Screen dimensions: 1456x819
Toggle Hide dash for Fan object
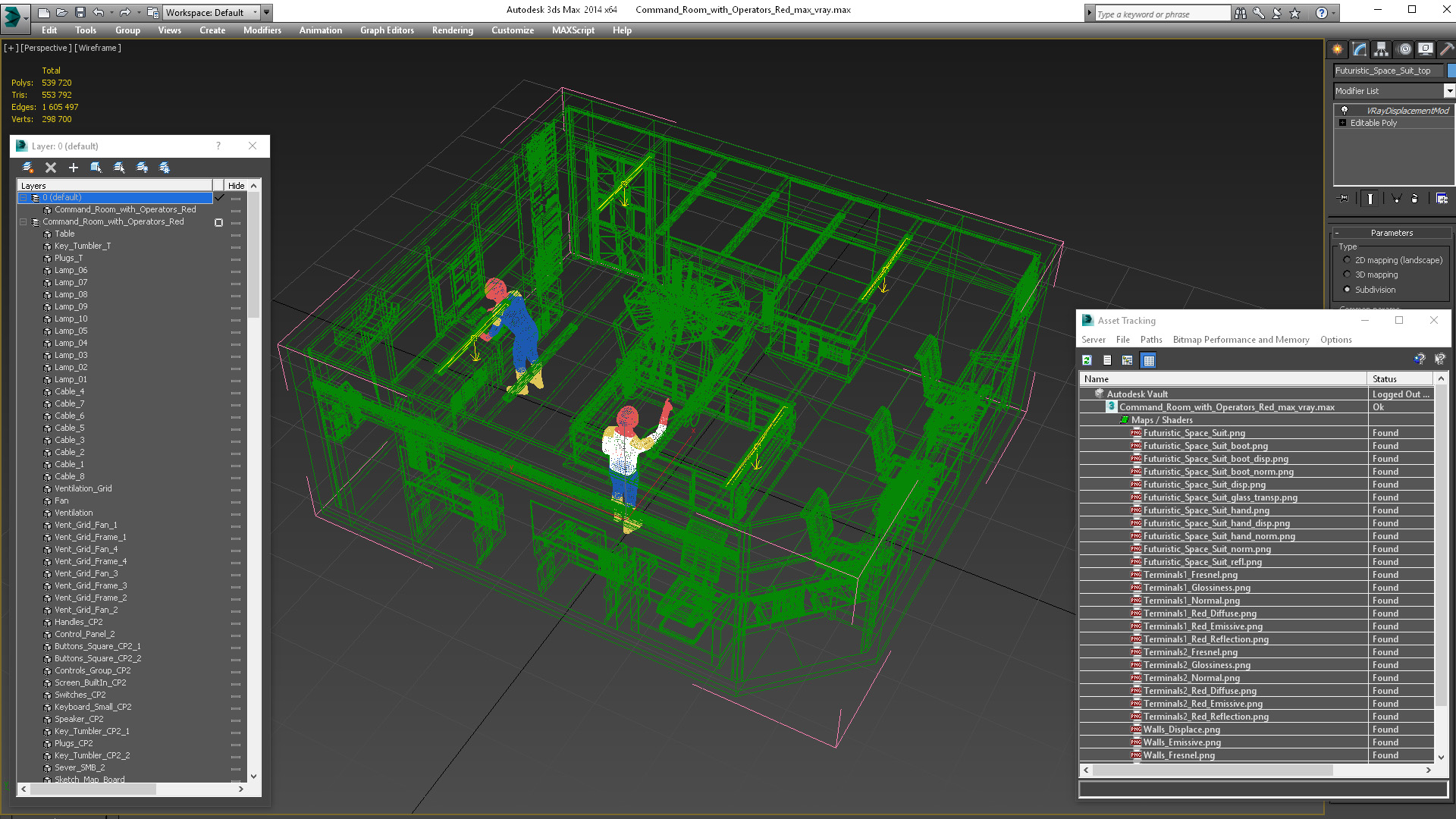point(236,502)
